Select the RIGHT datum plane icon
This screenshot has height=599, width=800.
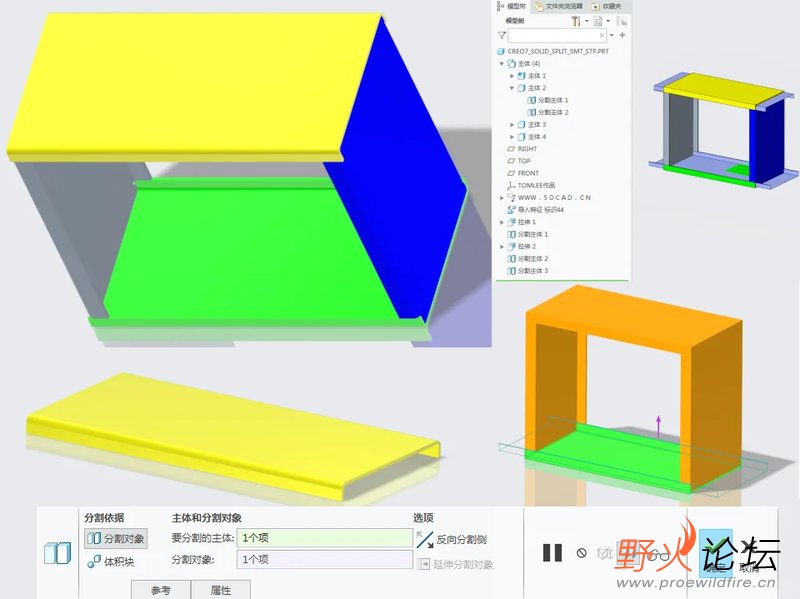point(511,149)
